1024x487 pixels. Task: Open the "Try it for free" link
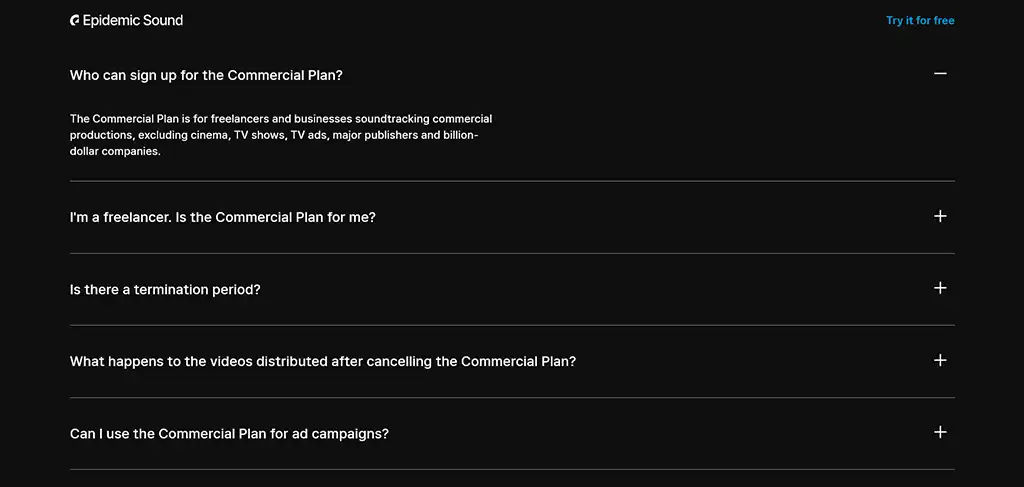pyautogui.click(x=920, y=21)
